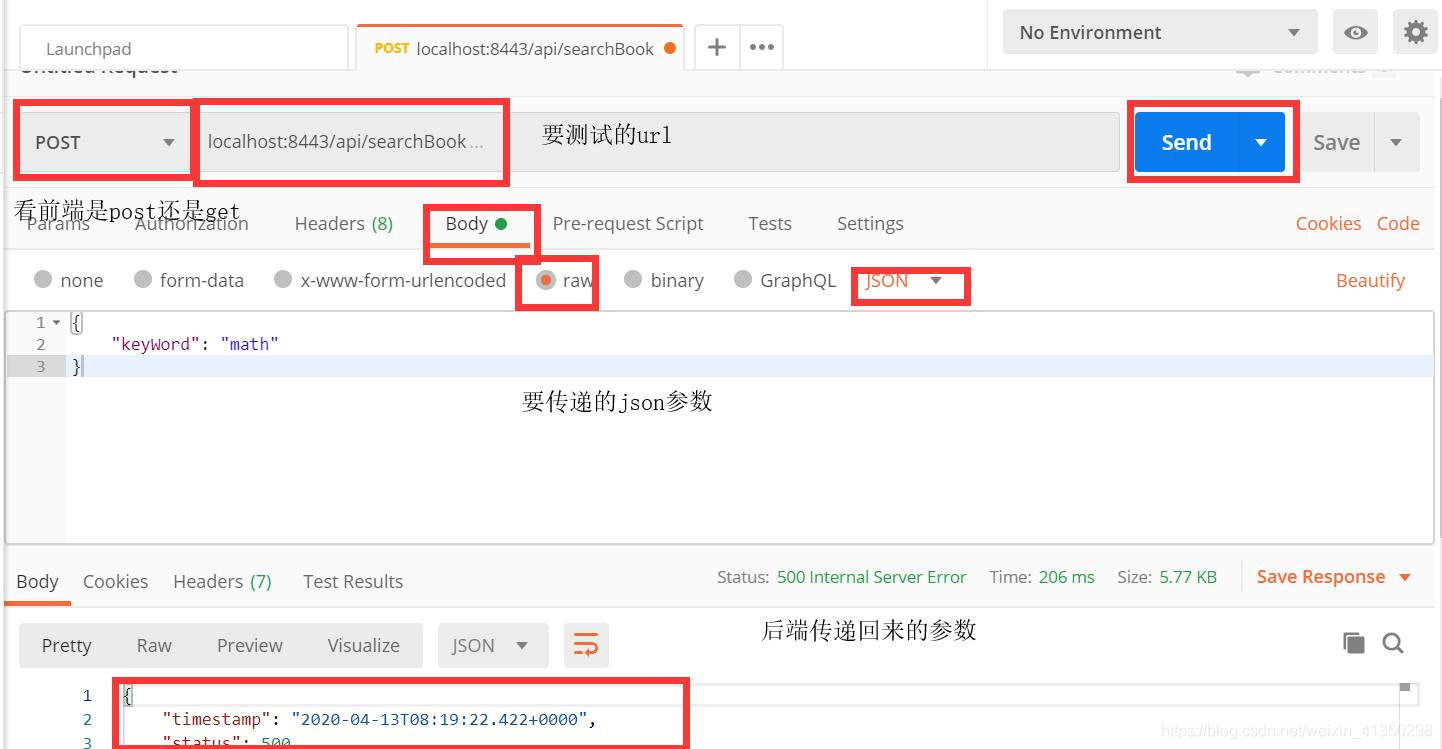
Task: Open the environment quick look eye icon
Action: pyautogui.click(x=1355, y=31)
